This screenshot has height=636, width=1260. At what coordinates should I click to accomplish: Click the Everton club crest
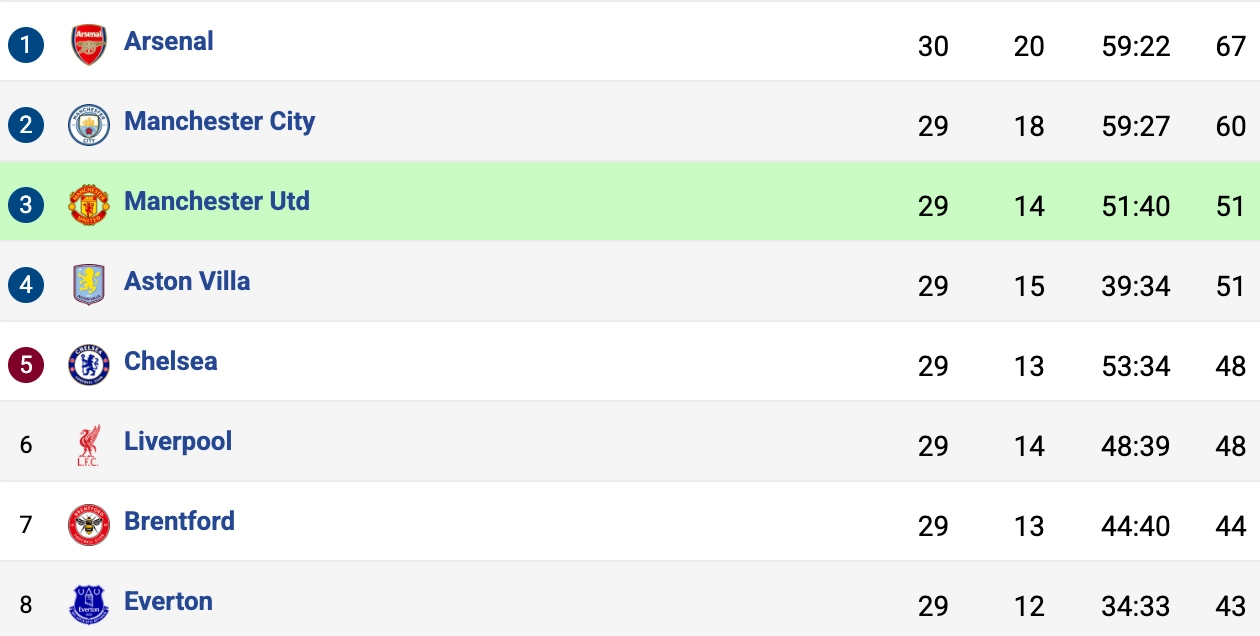[x=89, y=605]
